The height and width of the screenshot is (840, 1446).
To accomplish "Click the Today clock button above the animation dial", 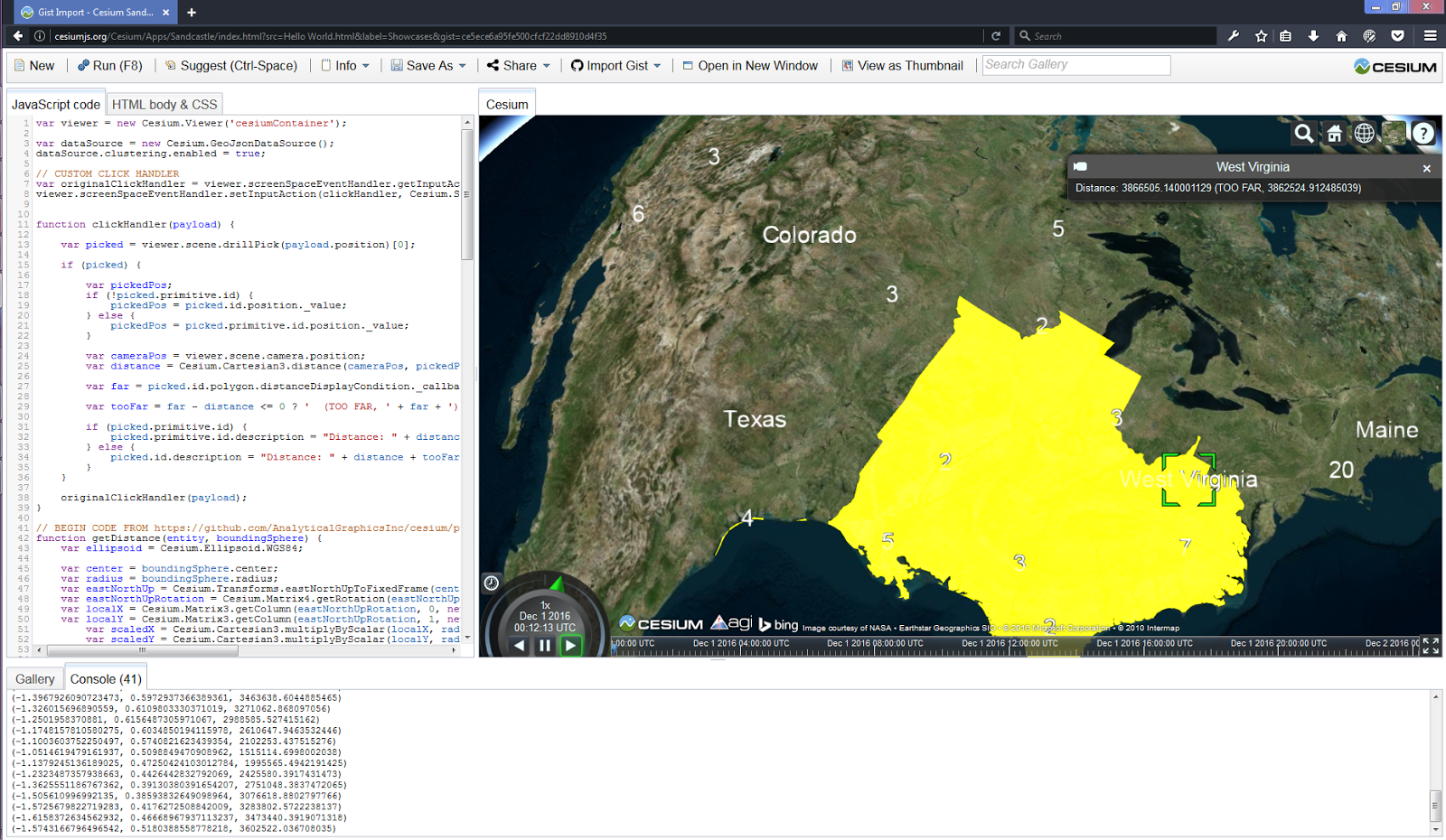I will tap(491, 583).
